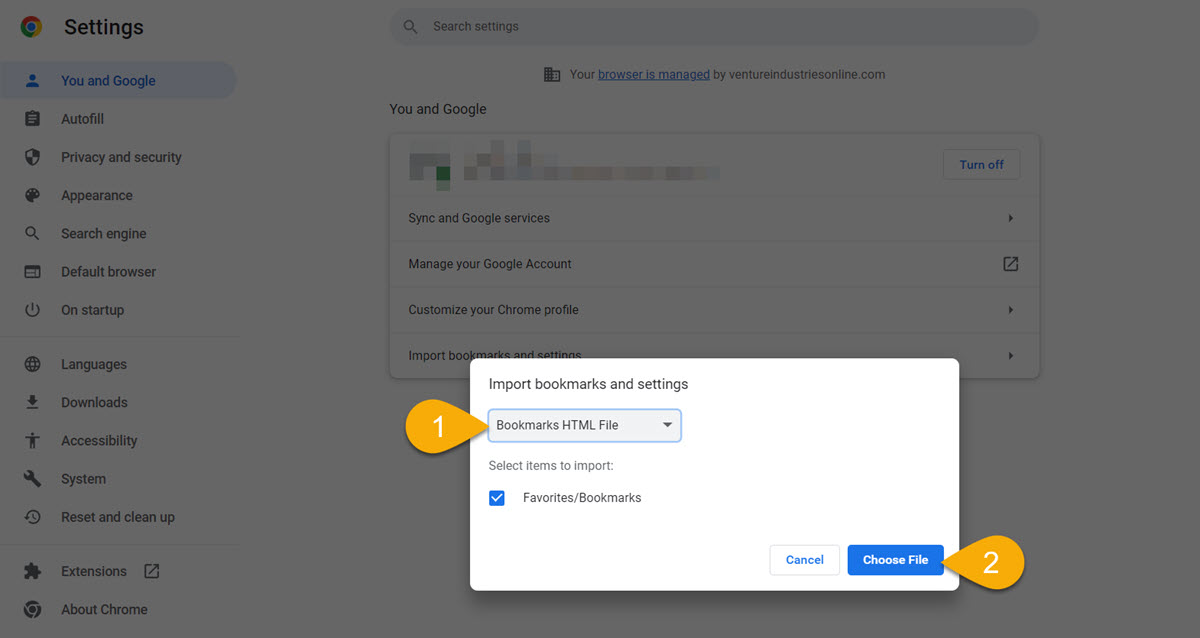This screenshot has height=638, width=1200.
Task: Open Reset and clean up settings
Action: click(x=118, y=517)
